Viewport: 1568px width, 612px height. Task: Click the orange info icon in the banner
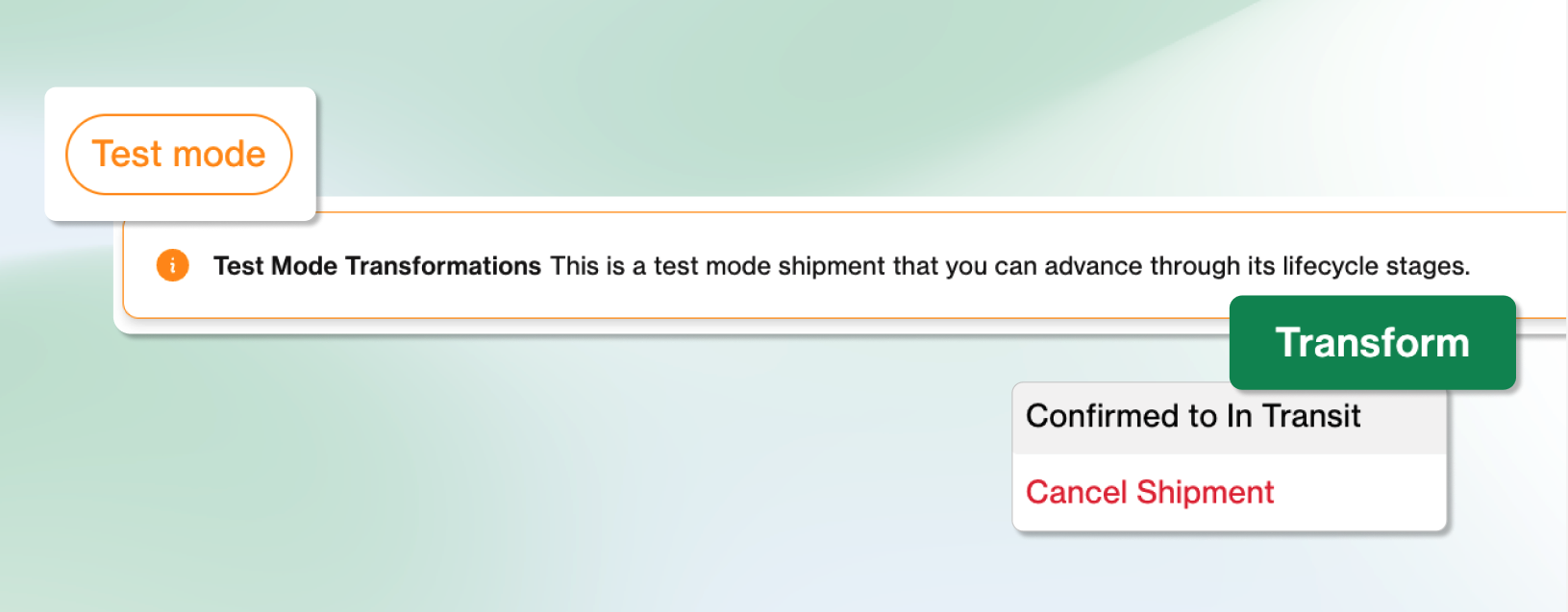tap(173, 265)
